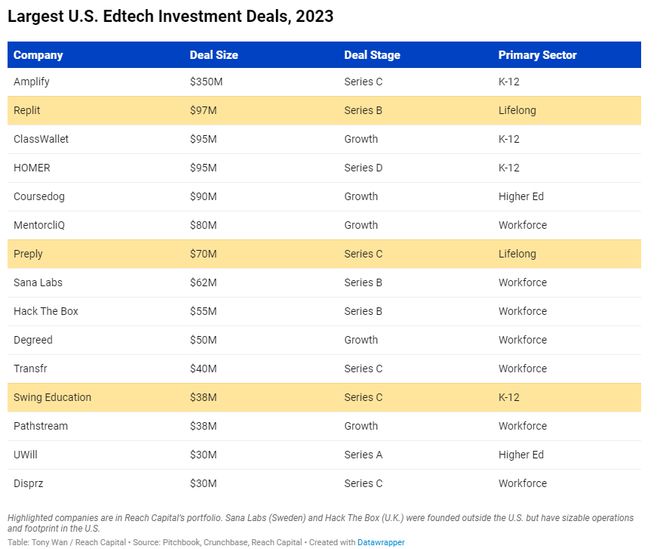This screenshot has height=549, width=660.
Task: Select the highlighted Preply company cell
Action: [28, 254]
